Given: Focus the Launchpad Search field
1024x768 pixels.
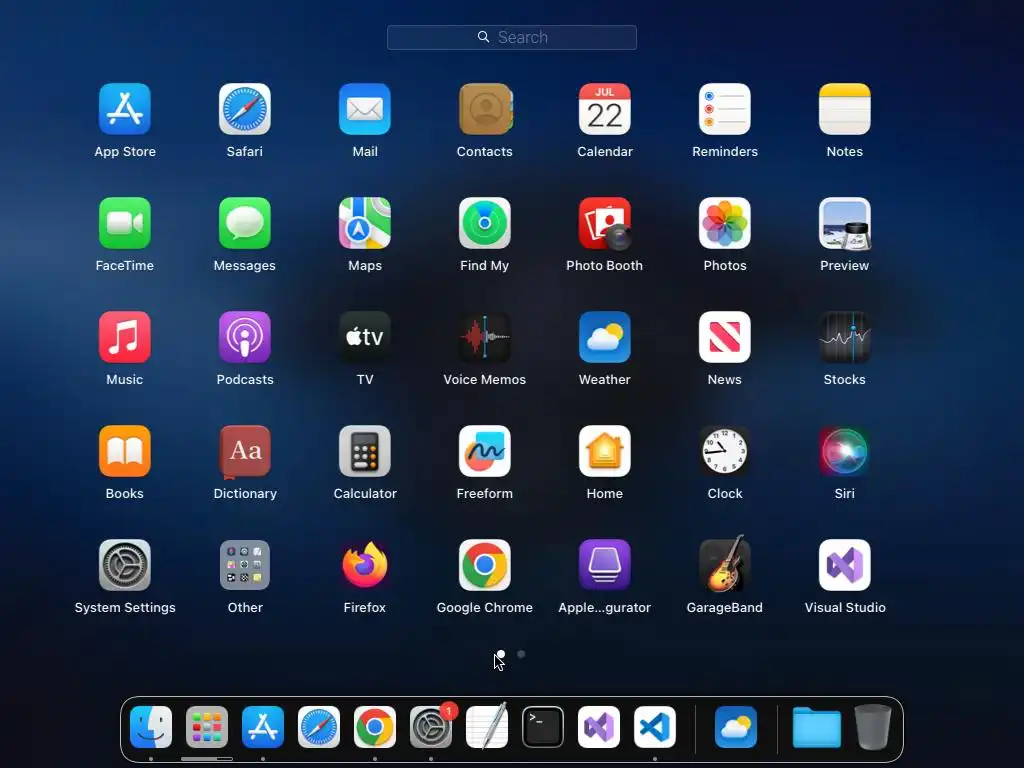Looking at the screenshot, I should [x=512, y=37].
